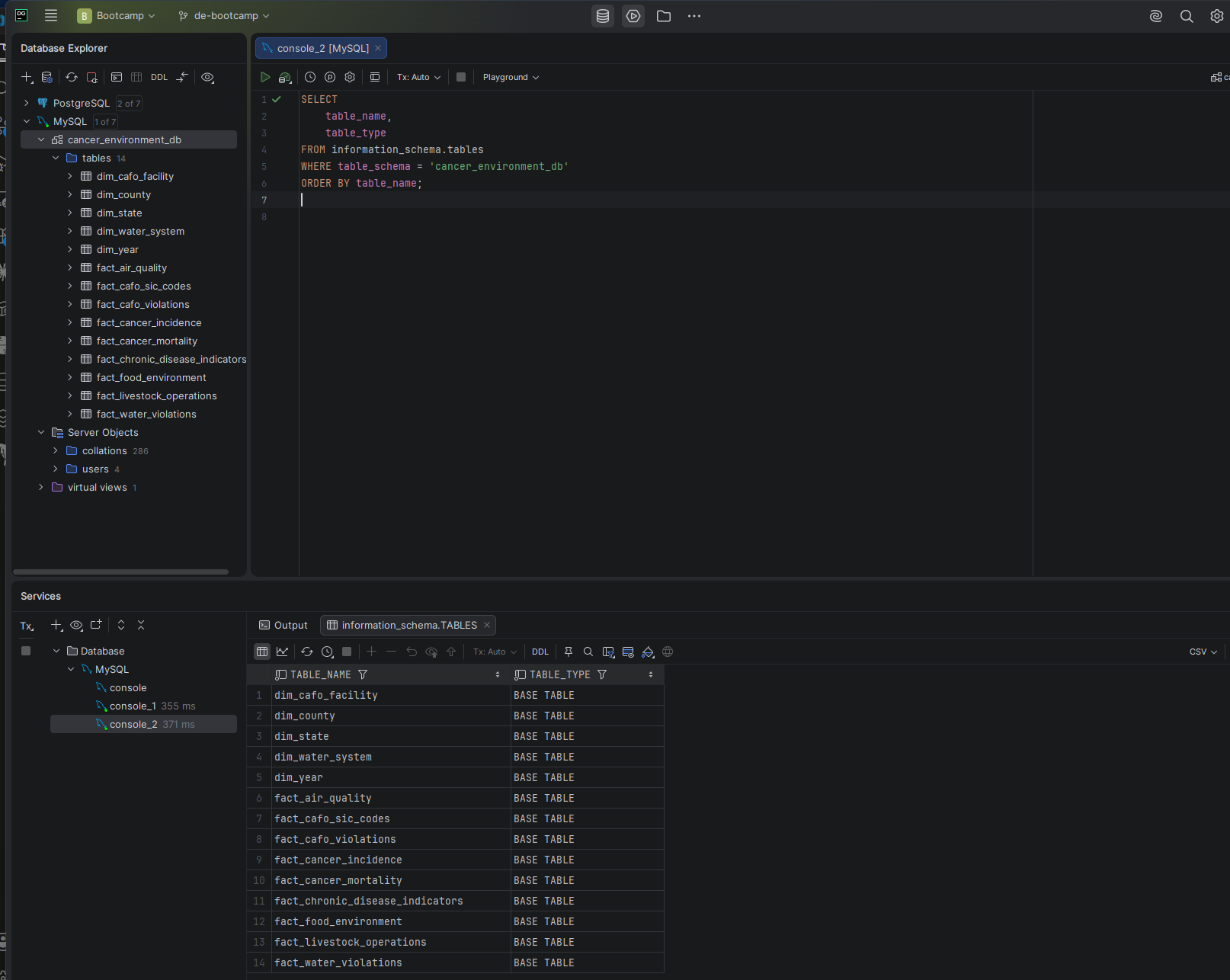The height and width of the screenshot is (980, 1230).
Task: Switch results to chart view
Action: 282,652
